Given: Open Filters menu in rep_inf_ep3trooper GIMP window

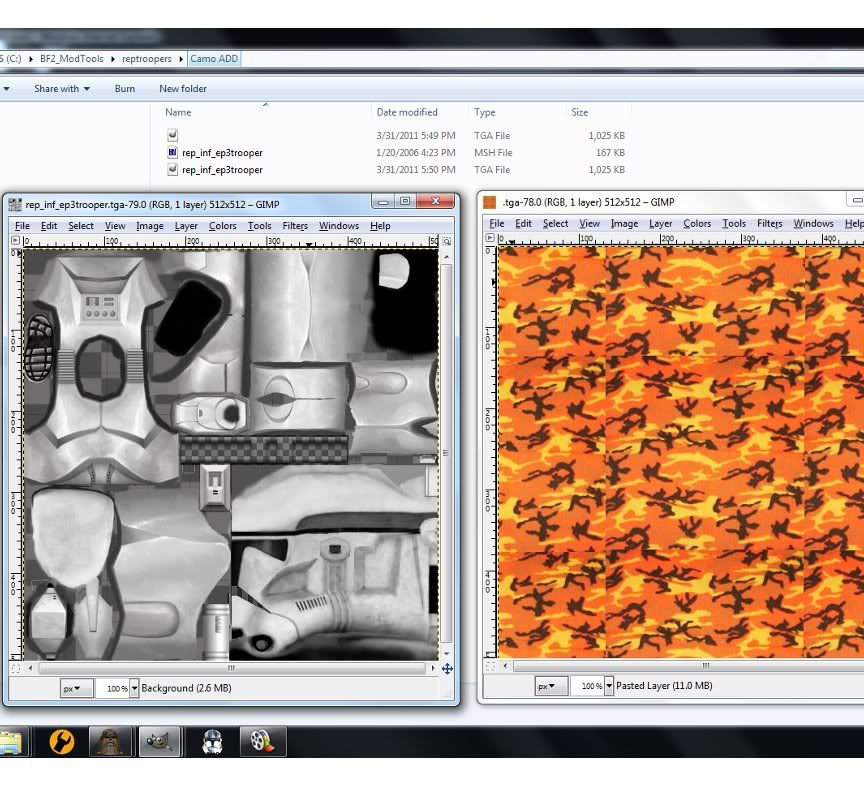Looking at the screenshot, I should click(295, 226).
